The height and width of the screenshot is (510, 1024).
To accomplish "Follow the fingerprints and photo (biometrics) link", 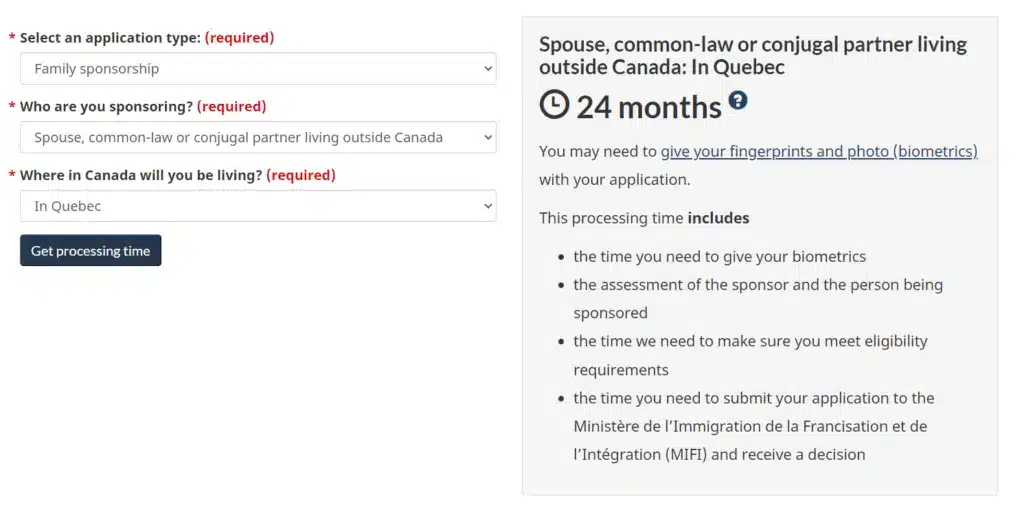I will click(818, 152).
